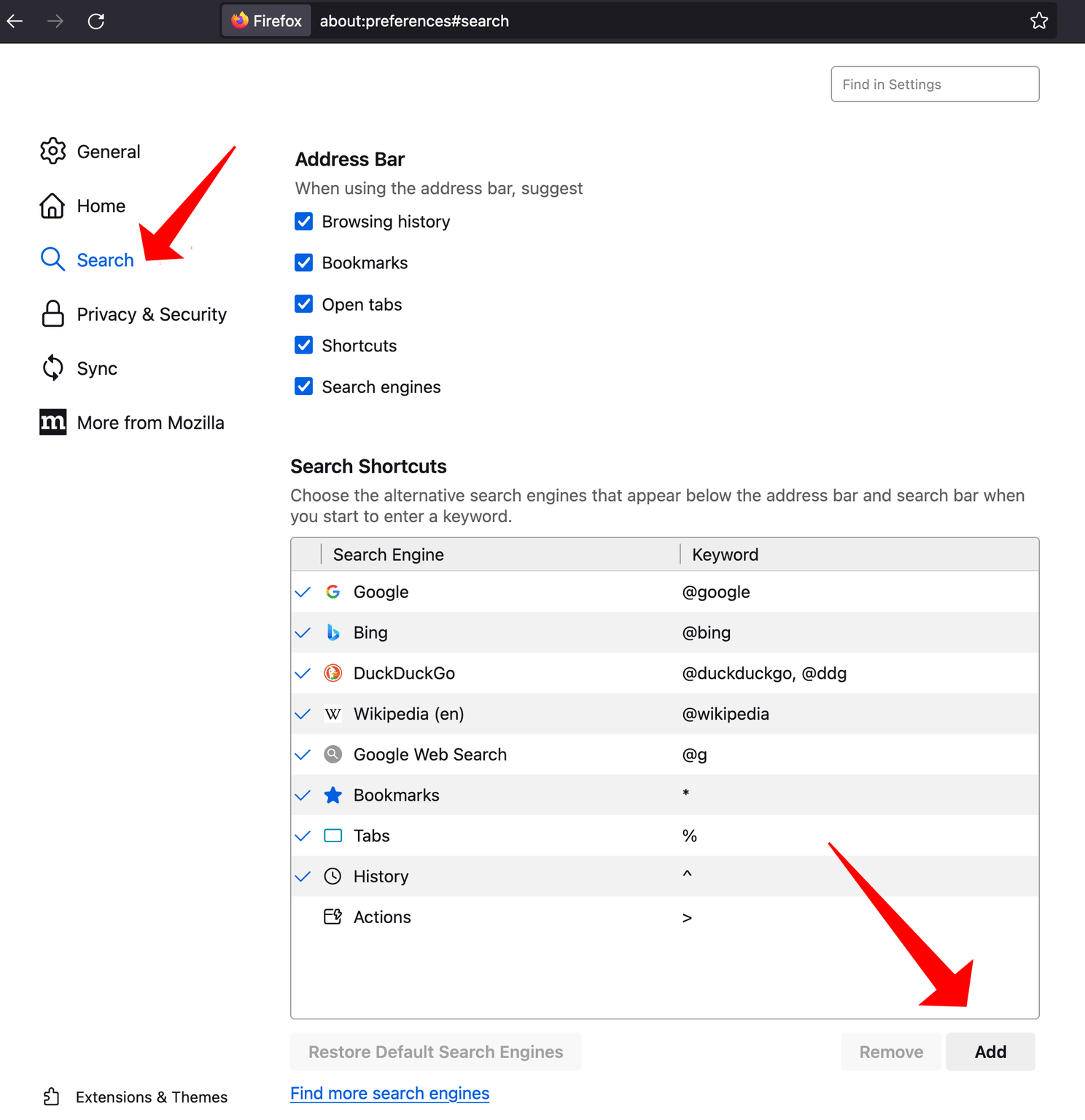Screen dimensions: 1085x1120
Task: Reload the page with the refresh icon
Action: [x=96, y=21]
